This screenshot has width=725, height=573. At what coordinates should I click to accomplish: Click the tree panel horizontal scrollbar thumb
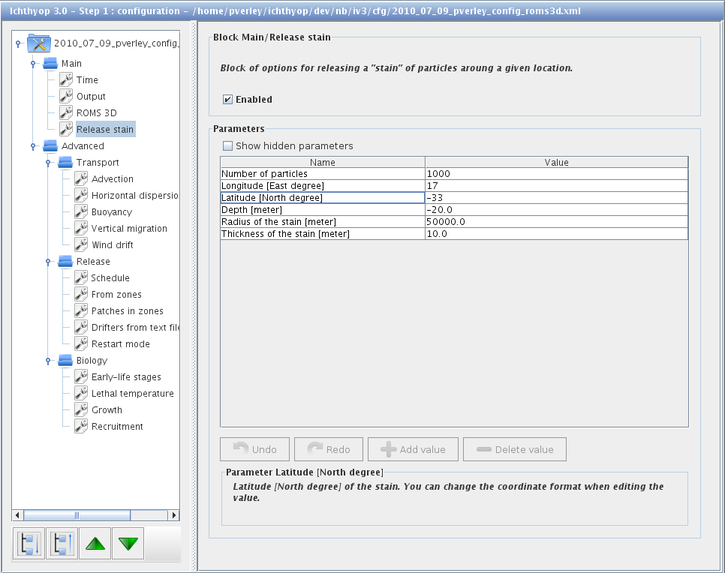click(x=77, y=515)
